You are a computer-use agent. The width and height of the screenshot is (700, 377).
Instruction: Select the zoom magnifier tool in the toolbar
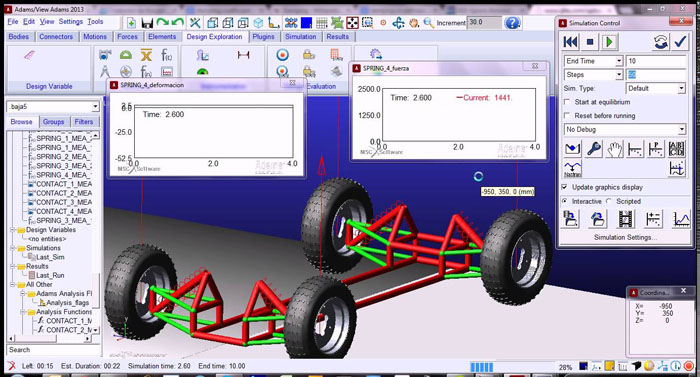click(x=428, y=23)
